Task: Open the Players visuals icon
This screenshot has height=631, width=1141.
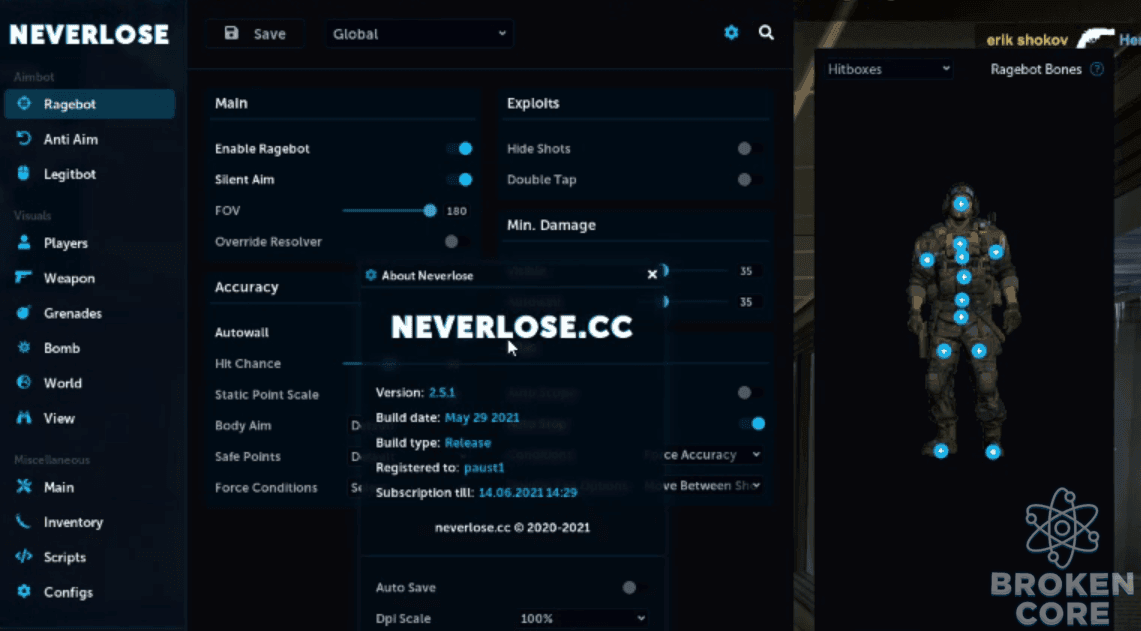Action: 24,242
